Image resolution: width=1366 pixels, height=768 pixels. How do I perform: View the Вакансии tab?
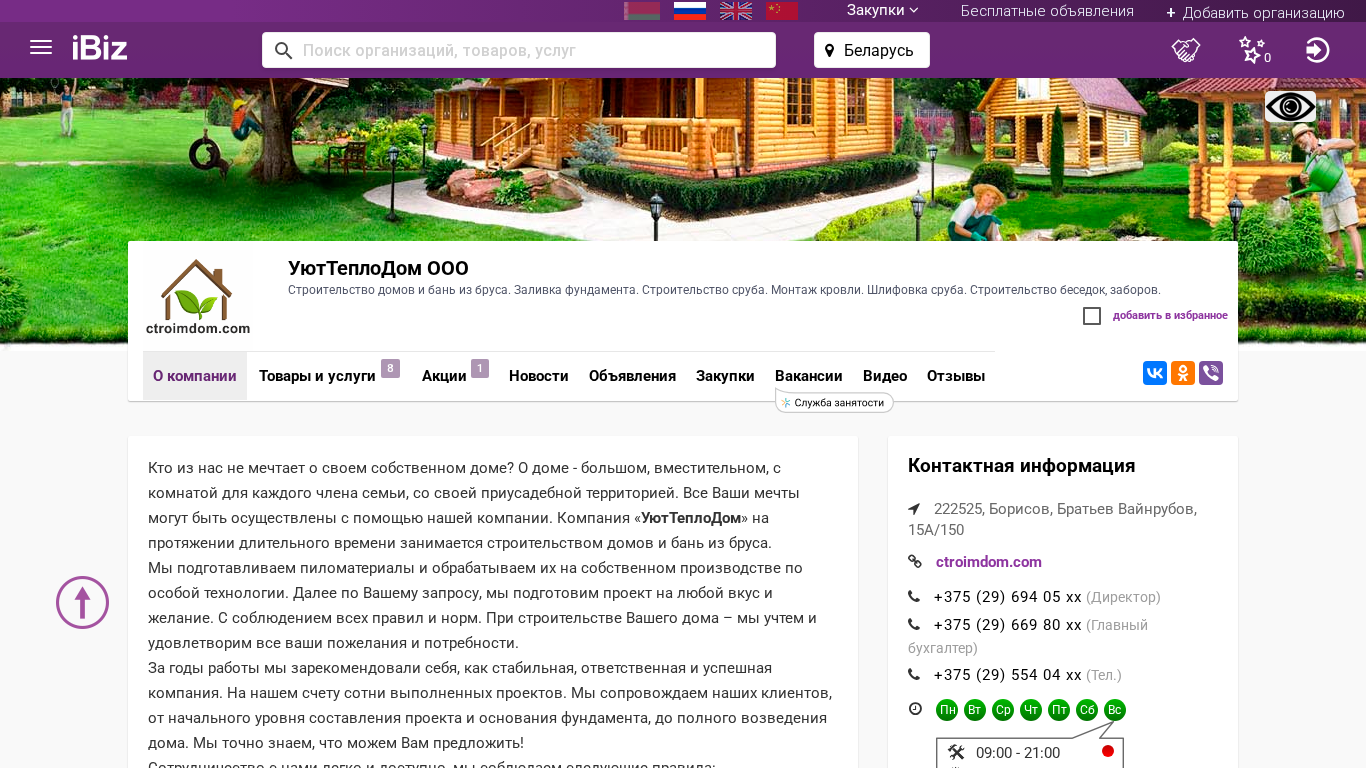809,376
